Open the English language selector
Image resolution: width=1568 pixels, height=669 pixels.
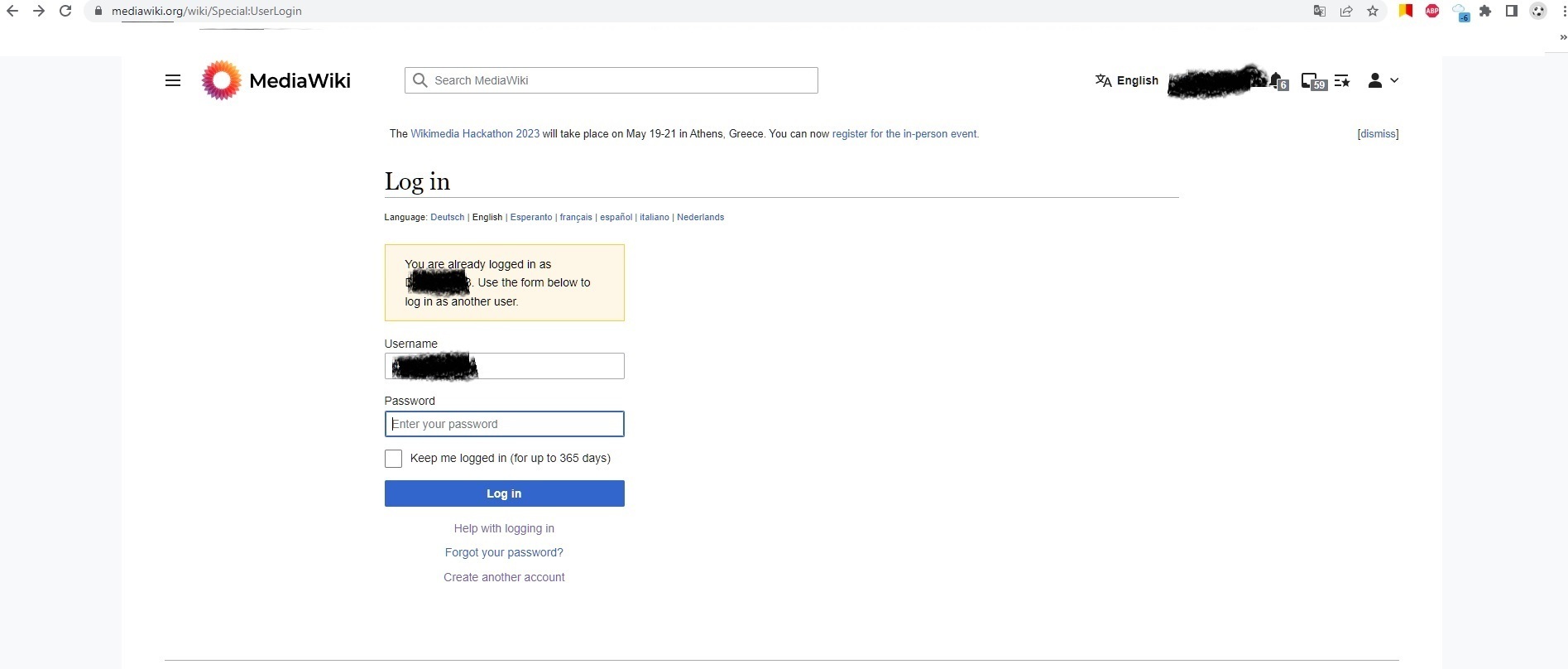1126,80
